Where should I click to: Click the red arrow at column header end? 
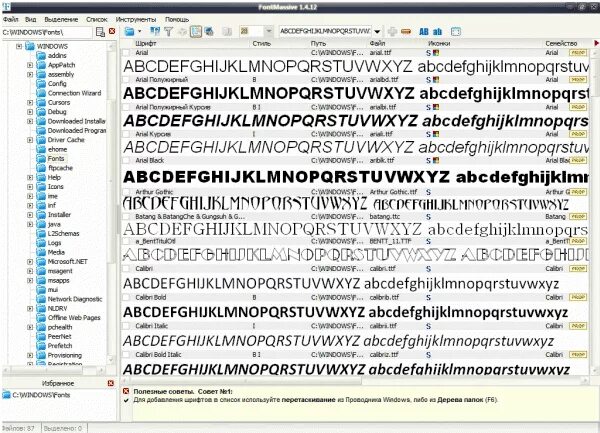[596, 43]
